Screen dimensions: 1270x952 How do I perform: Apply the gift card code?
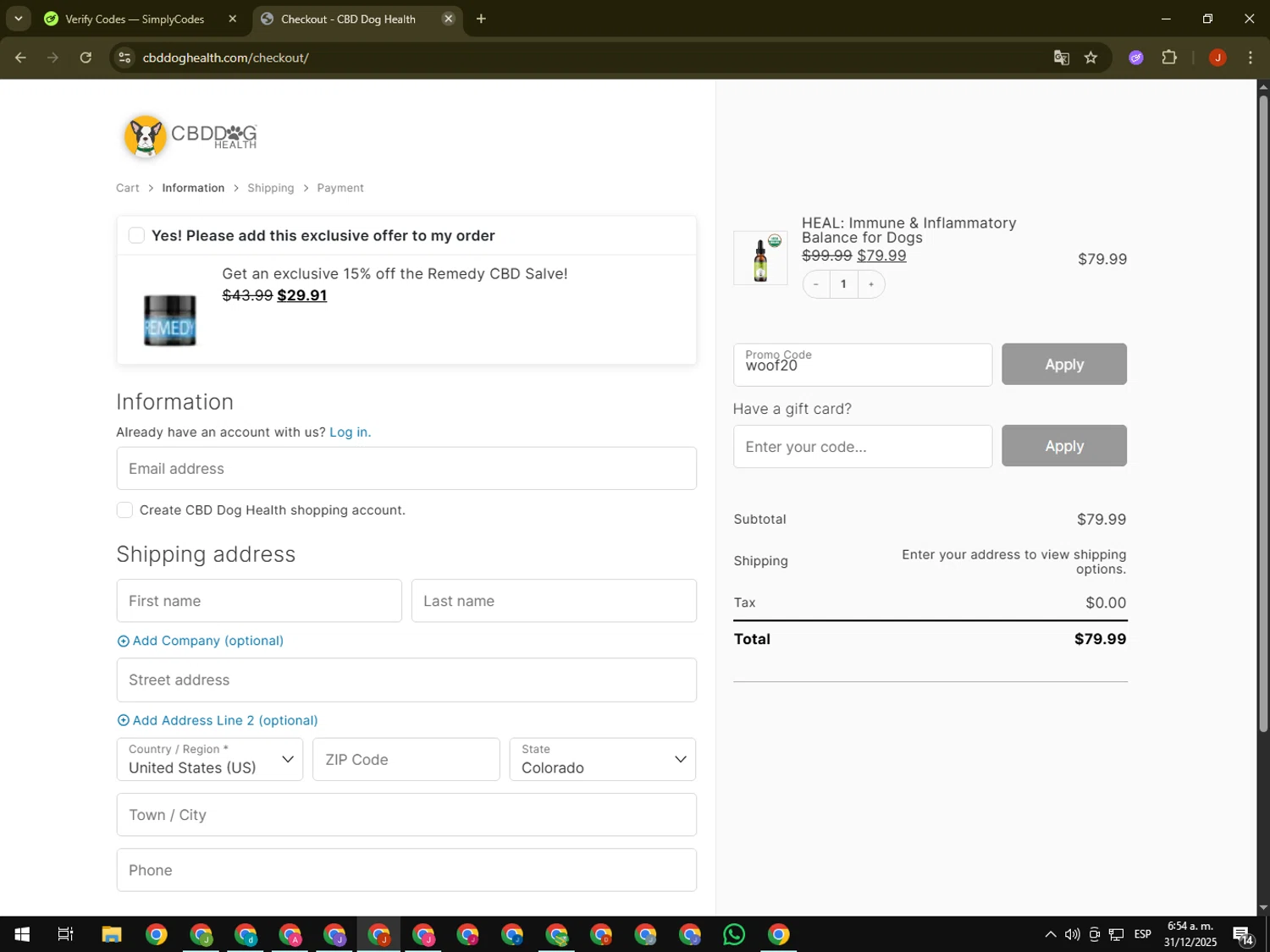pyautogui.click(x=1064, y=446)
